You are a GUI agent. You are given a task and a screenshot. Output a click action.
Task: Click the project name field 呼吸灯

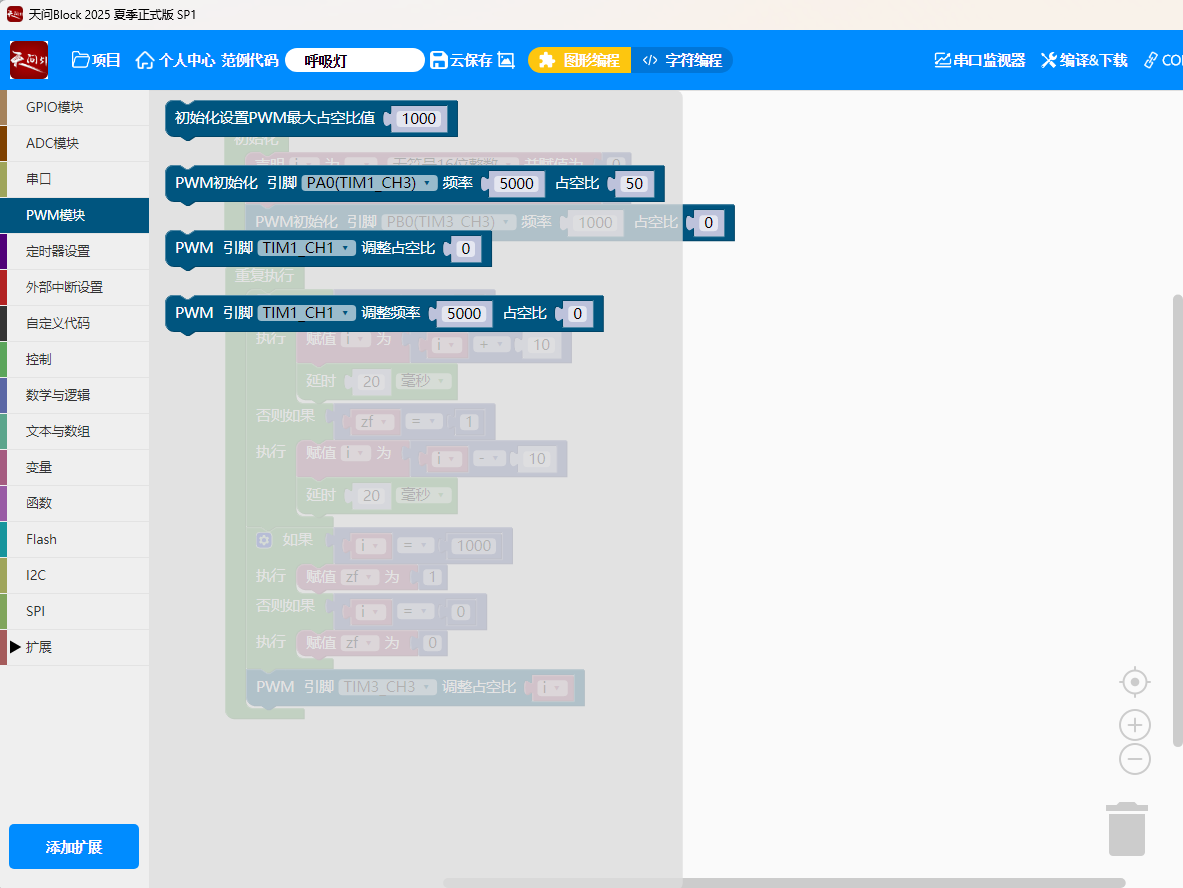tap(354, 60)
